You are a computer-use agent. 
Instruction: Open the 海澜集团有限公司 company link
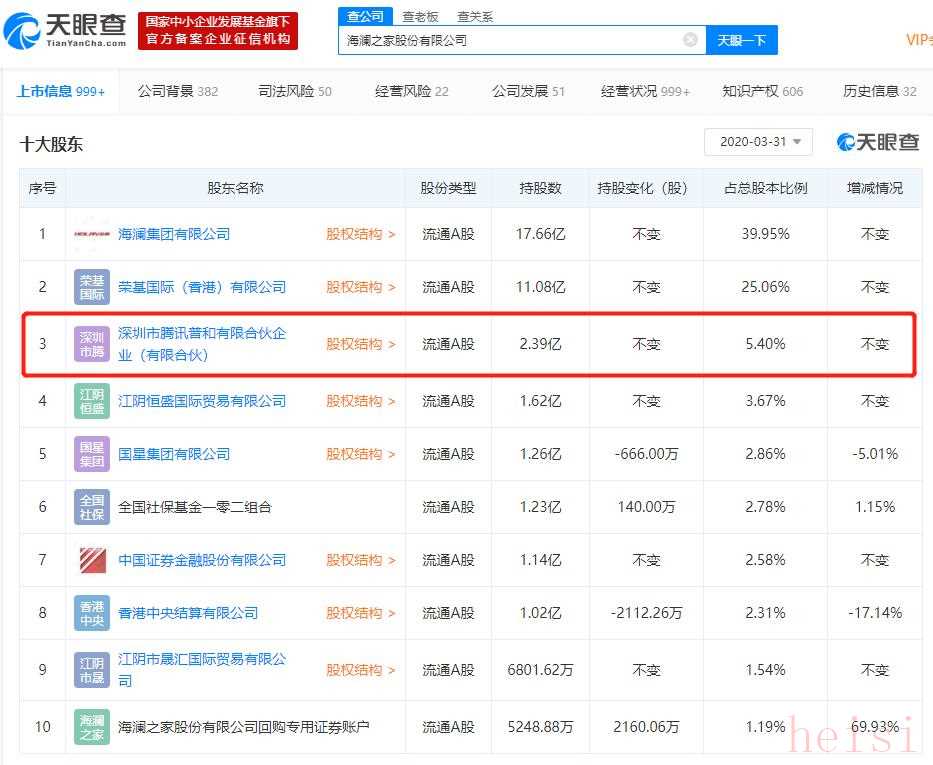coord(174,234)
